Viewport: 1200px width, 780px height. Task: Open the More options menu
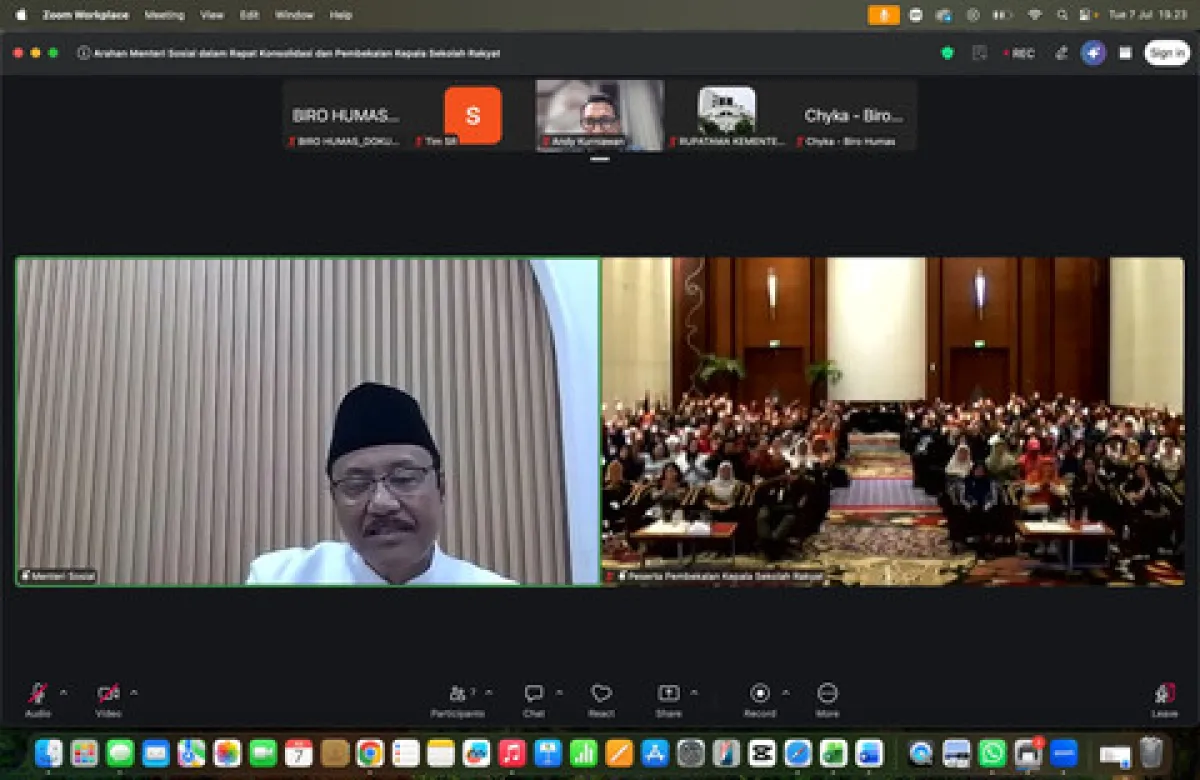point(827,699)
